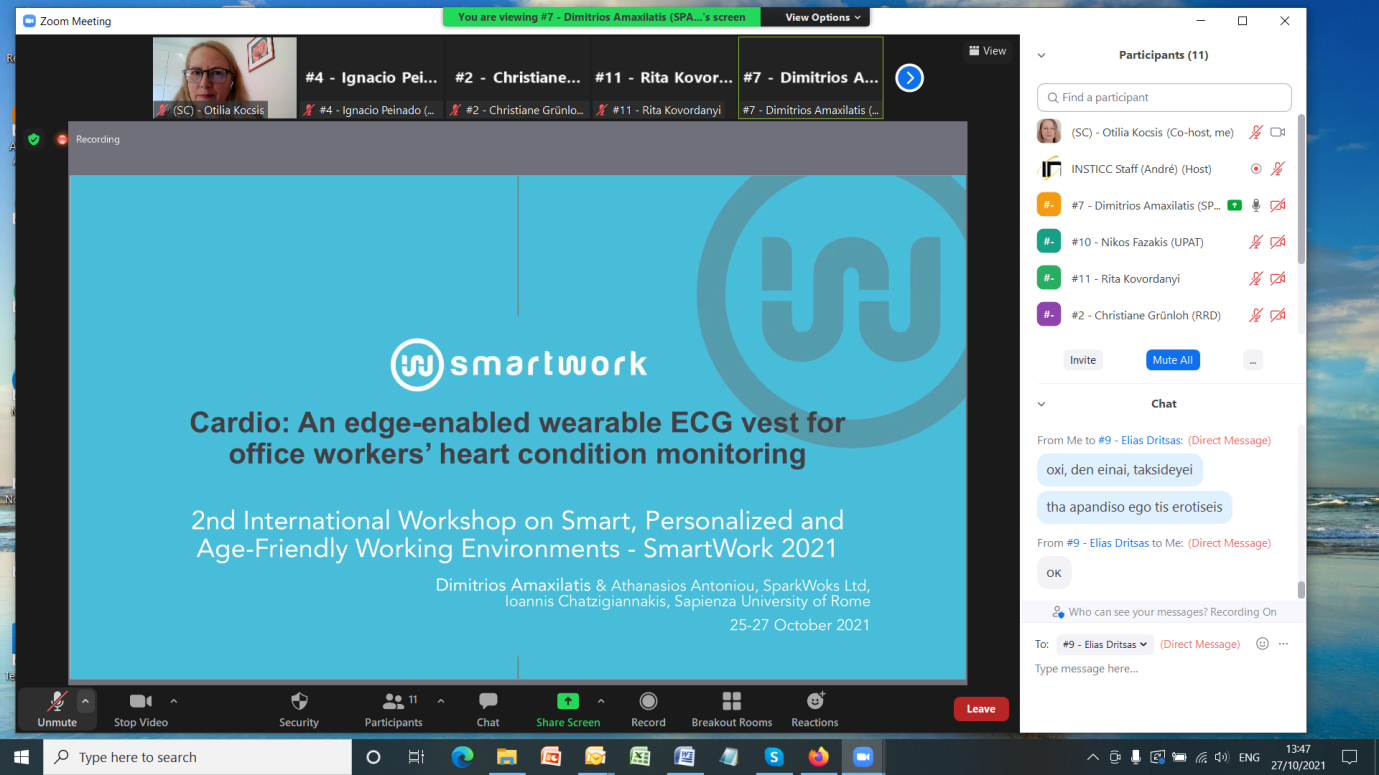Click message 'tha apandiso ego tis erotiseis'
Image resolution: width=1379 pixels, height=775 pixels.
(x=1134, y=507)
